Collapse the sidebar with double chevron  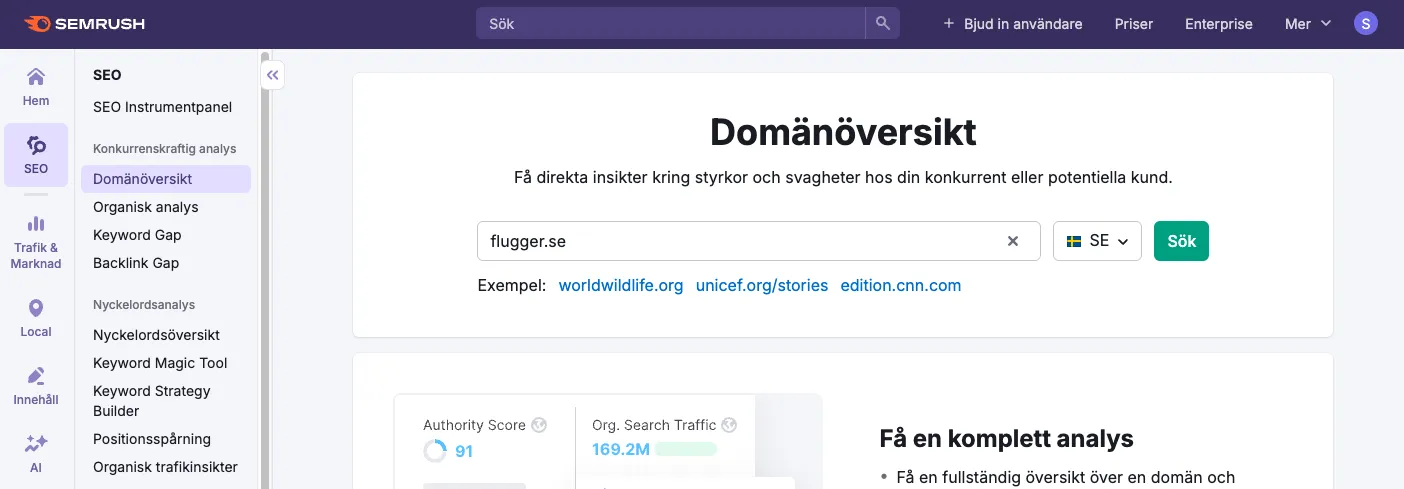tap(272, 75)
